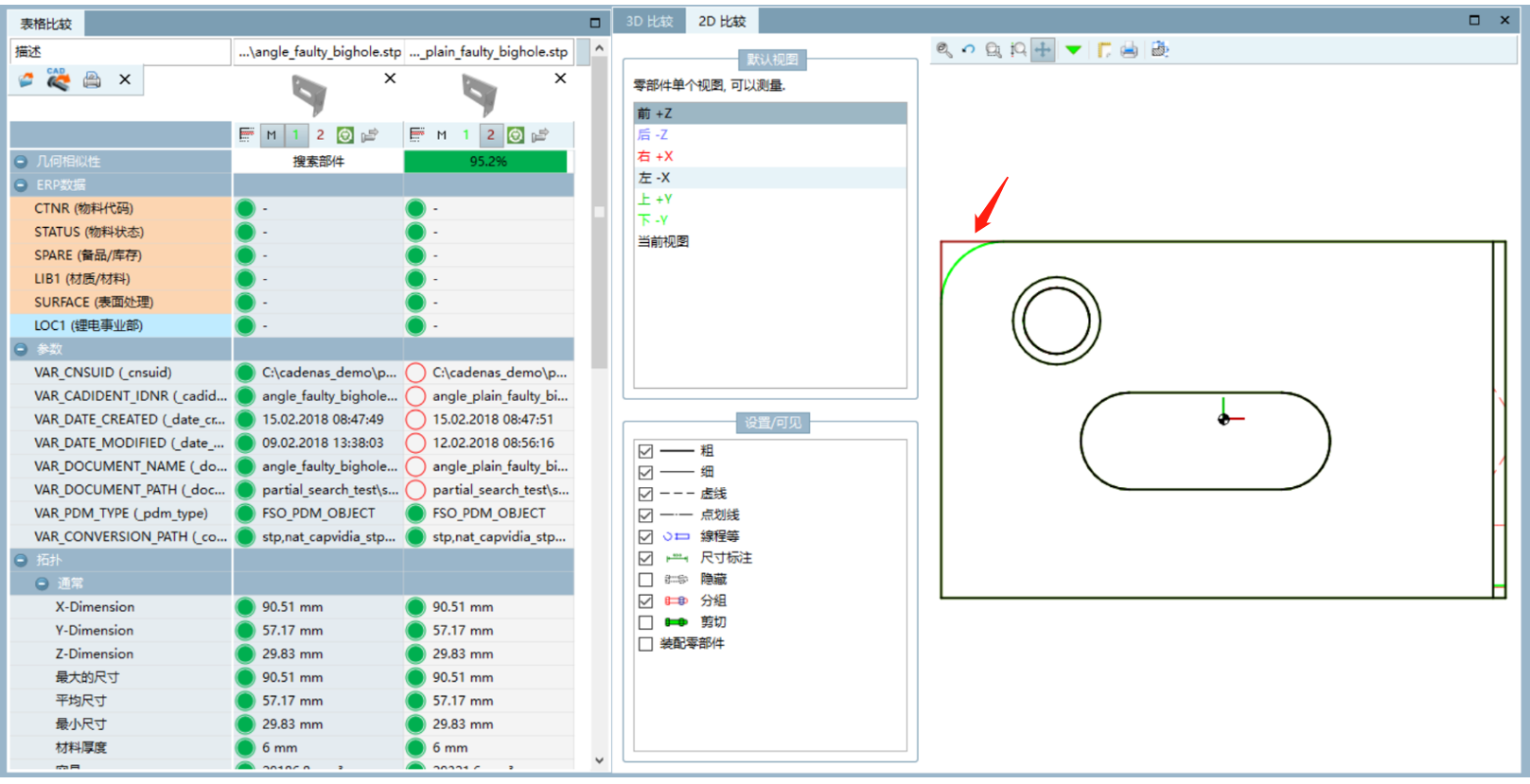Click the zoom window icon
The image size is (1530, 784).
[993, 50]
